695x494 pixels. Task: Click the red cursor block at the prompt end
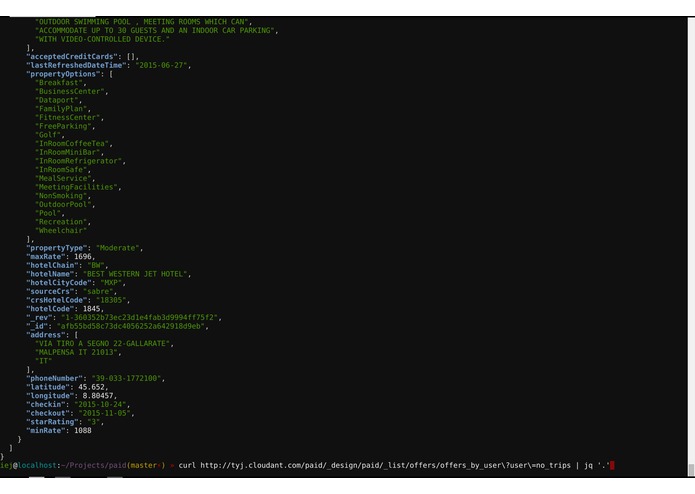[x=612, y=465]
